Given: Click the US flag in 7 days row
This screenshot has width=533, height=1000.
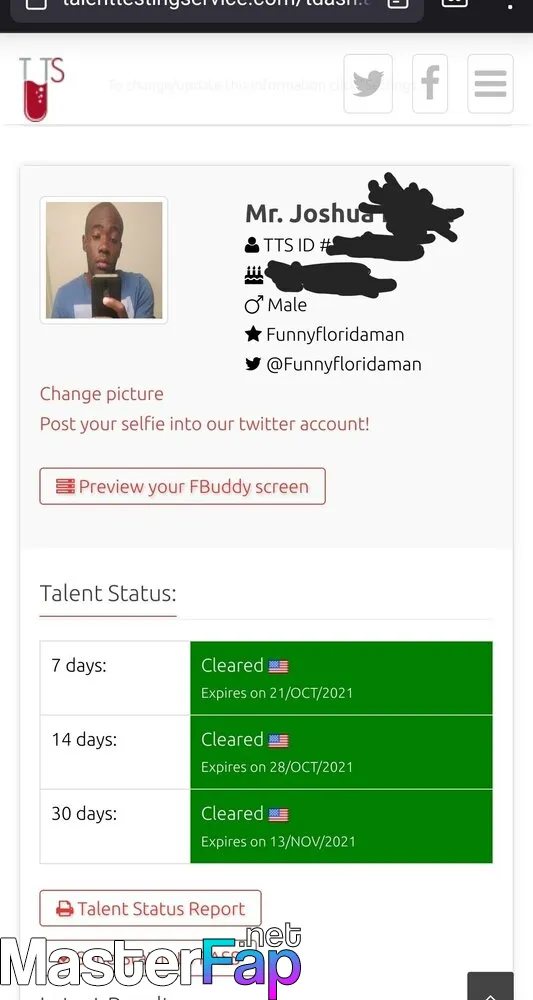Looking at the screenshot, I should 279,666.
